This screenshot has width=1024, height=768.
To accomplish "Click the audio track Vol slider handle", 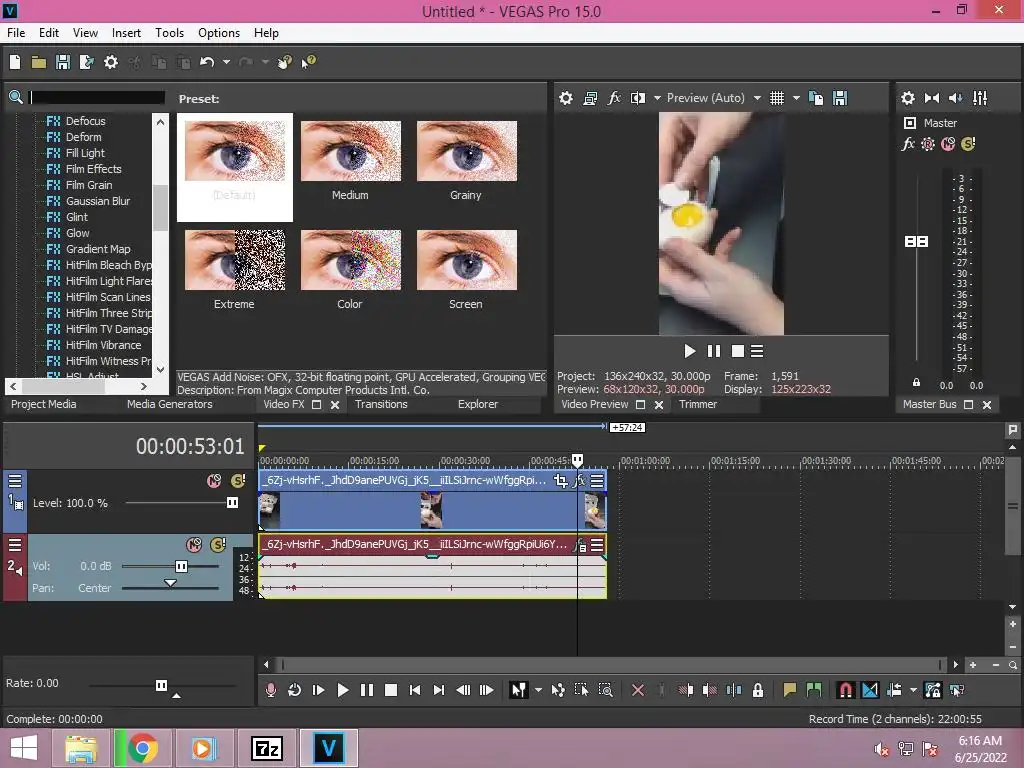I will (x=182, y=566).
